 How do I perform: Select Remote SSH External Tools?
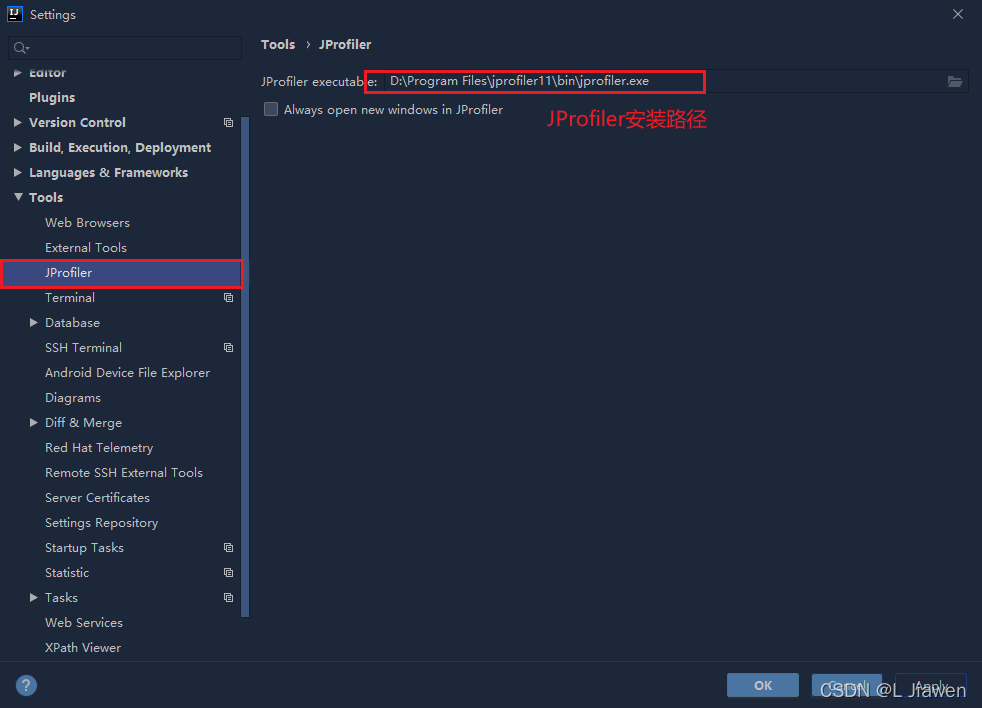(124, 473)
